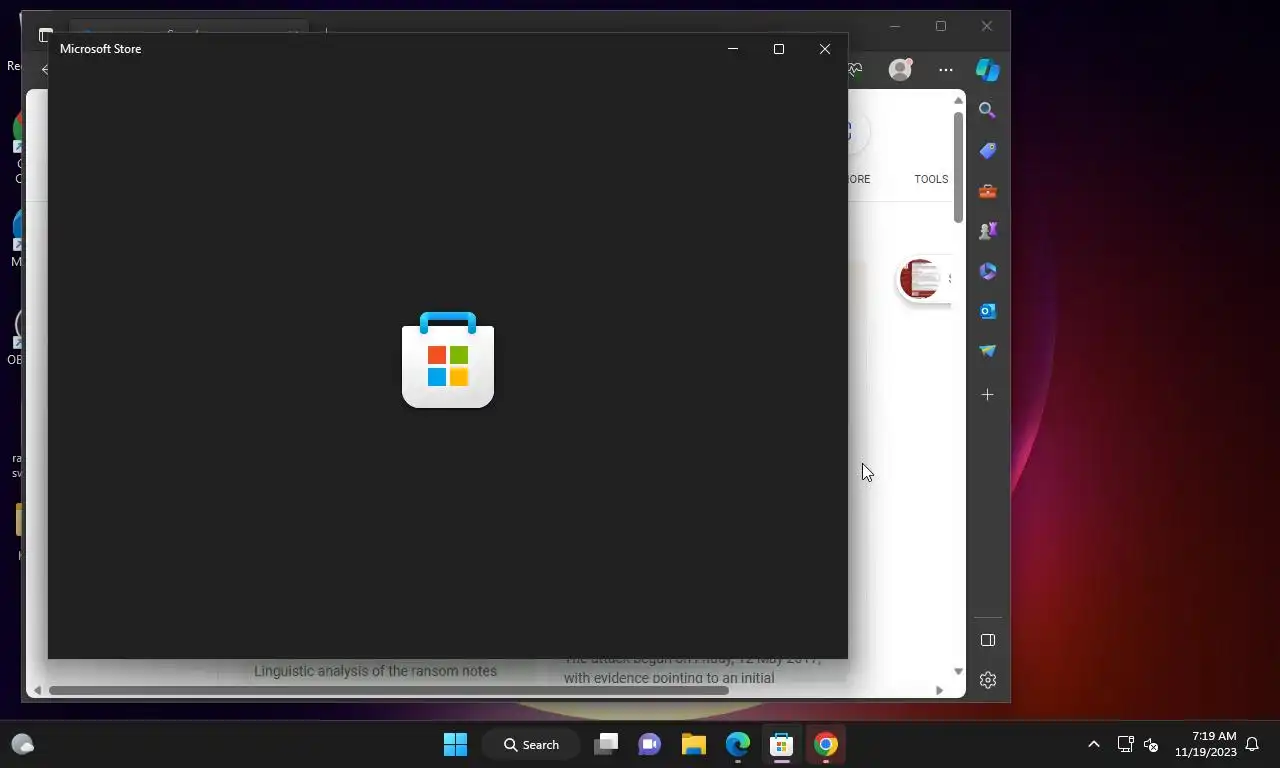This screenshot has height=768, width=1280.
Task: Switch to Microsoft Edge on the taskbar
Action: point(738,744)
